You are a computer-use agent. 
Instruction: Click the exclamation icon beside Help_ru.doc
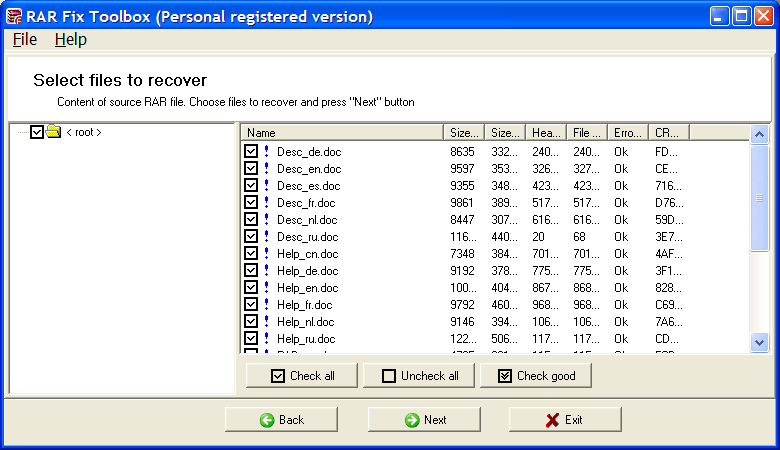(267, 338)
